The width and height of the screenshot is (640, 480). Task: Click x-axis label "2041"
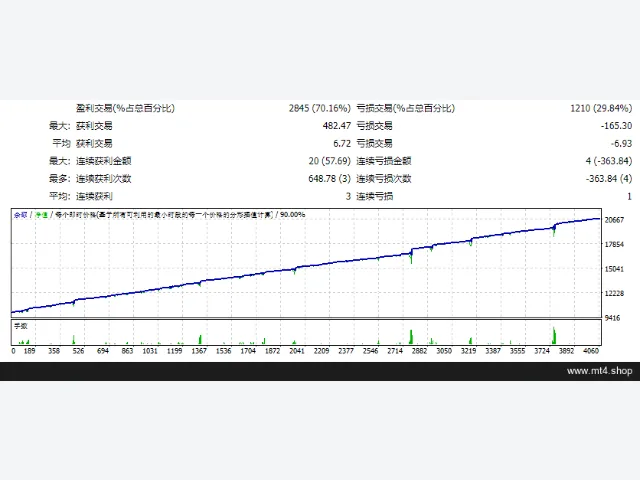[x=297, y=351]
